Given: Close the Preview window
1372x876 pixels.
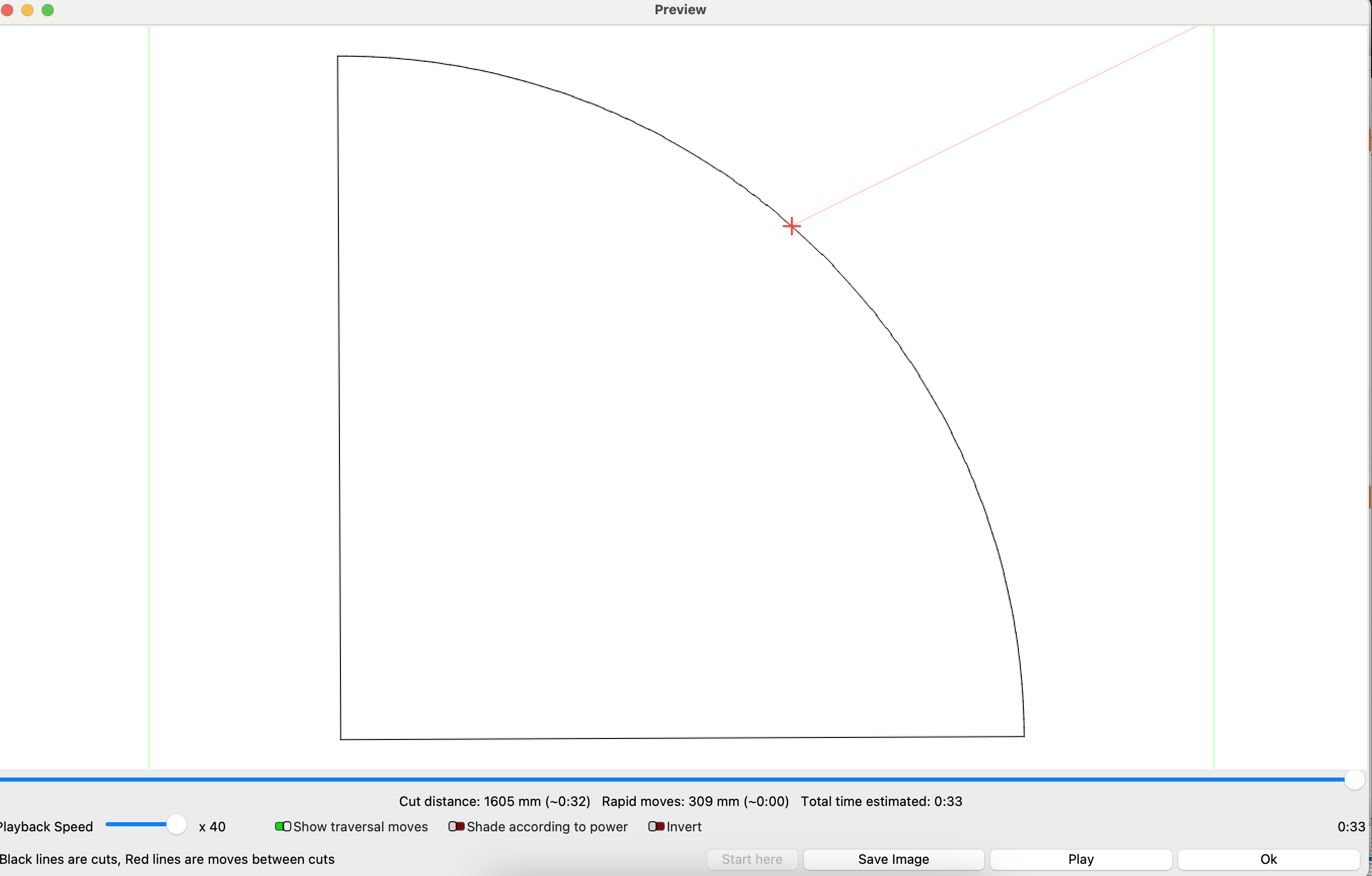Looking at the screenshot, I should click(x=7, y=10).
